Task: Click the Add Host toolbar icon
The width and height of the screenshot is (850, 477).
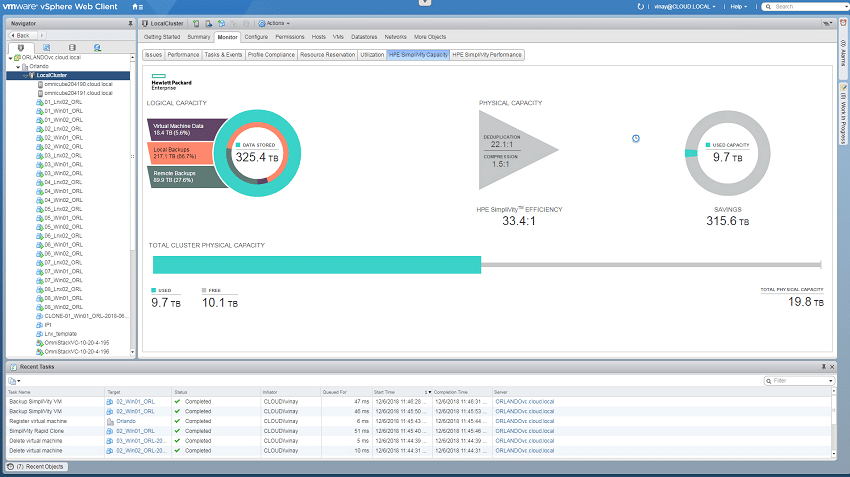Action: (196, 23)
